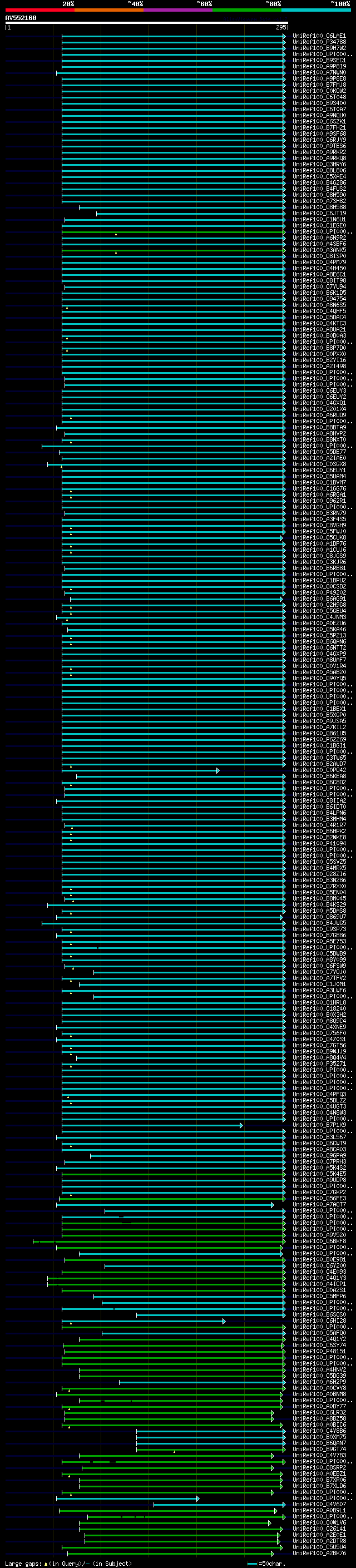356x1568 pixels.
Task: Select the UniRef100_Q8SRP2 label
Action: click(319, 1467)
